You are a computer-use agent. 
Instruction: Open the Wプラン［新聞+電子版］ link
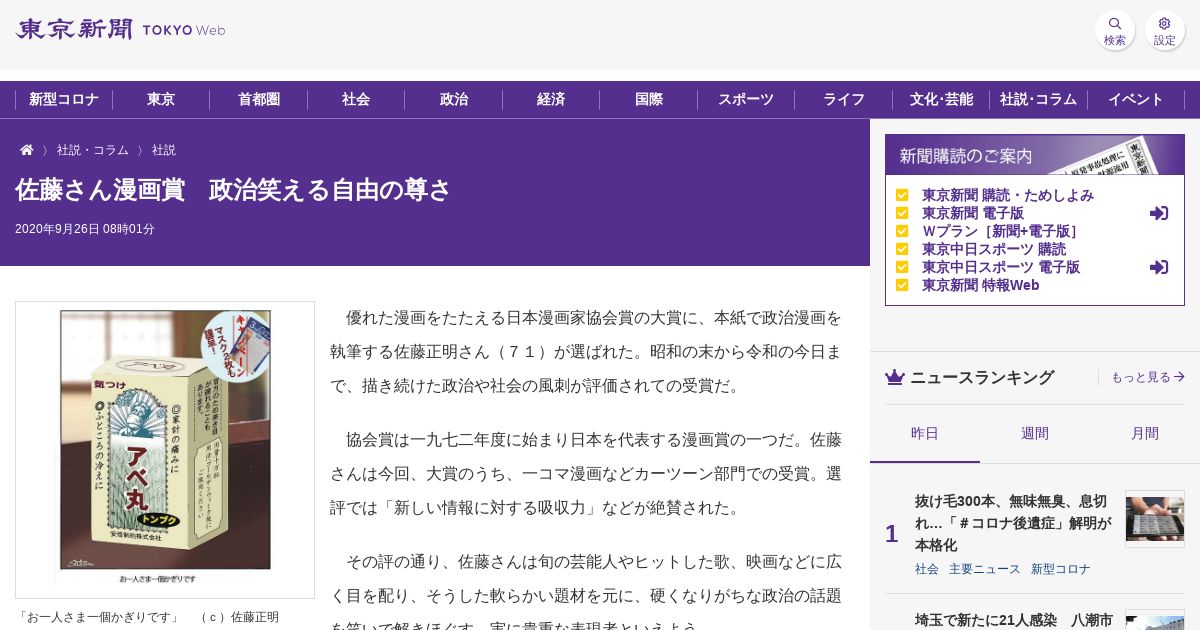(1002, 231)
